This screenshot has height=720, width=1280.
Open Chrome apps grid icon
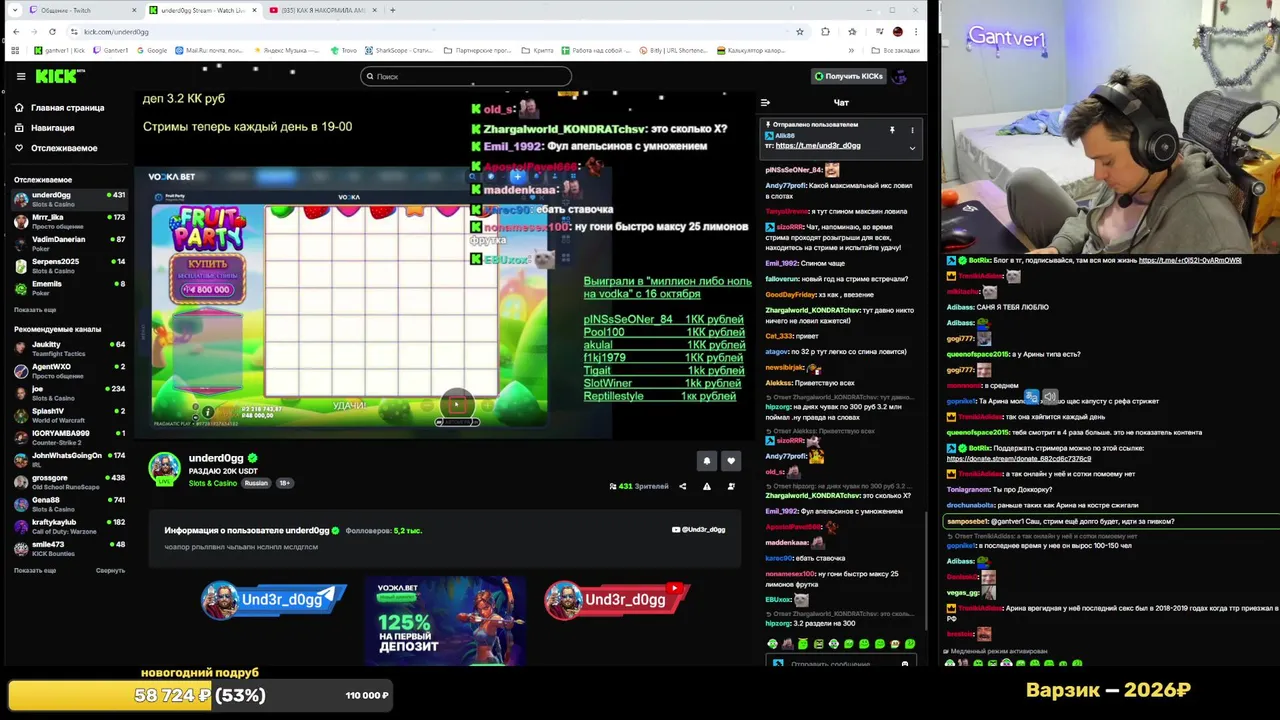pyautogui.click(x=15, y=50)
